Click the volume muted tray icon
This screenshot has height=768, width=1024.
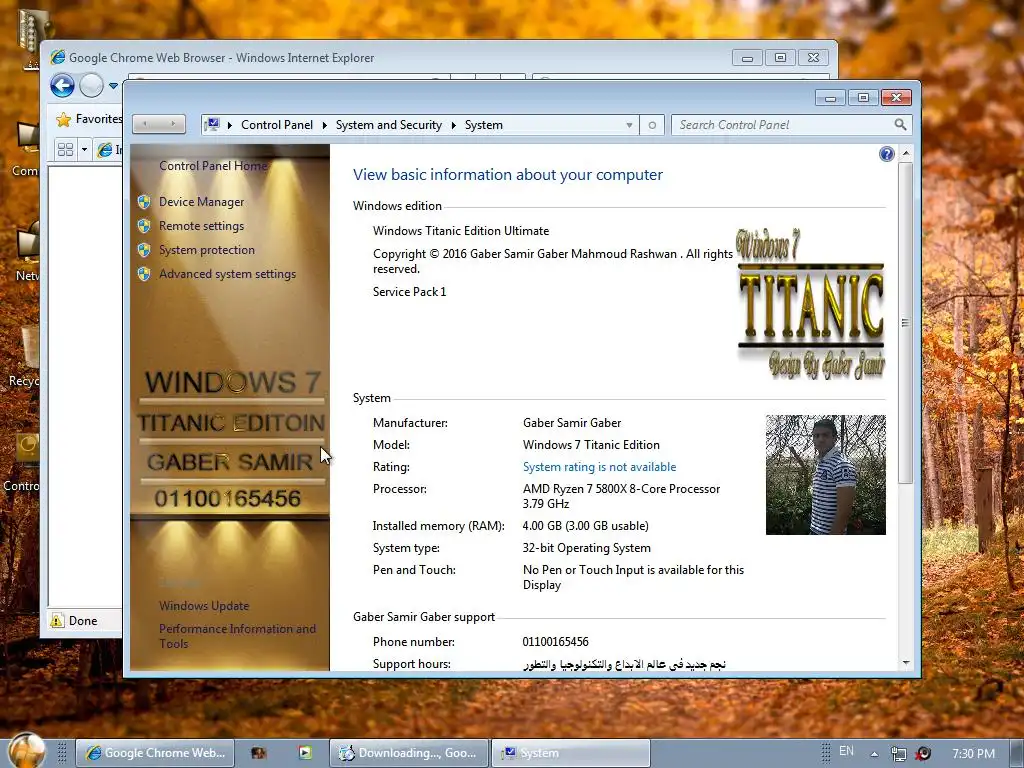pos(923,754)
